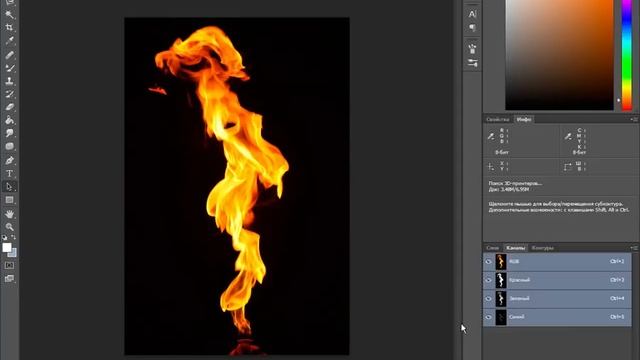
Task: Pick a color in the color field
Action: point(559,55)
